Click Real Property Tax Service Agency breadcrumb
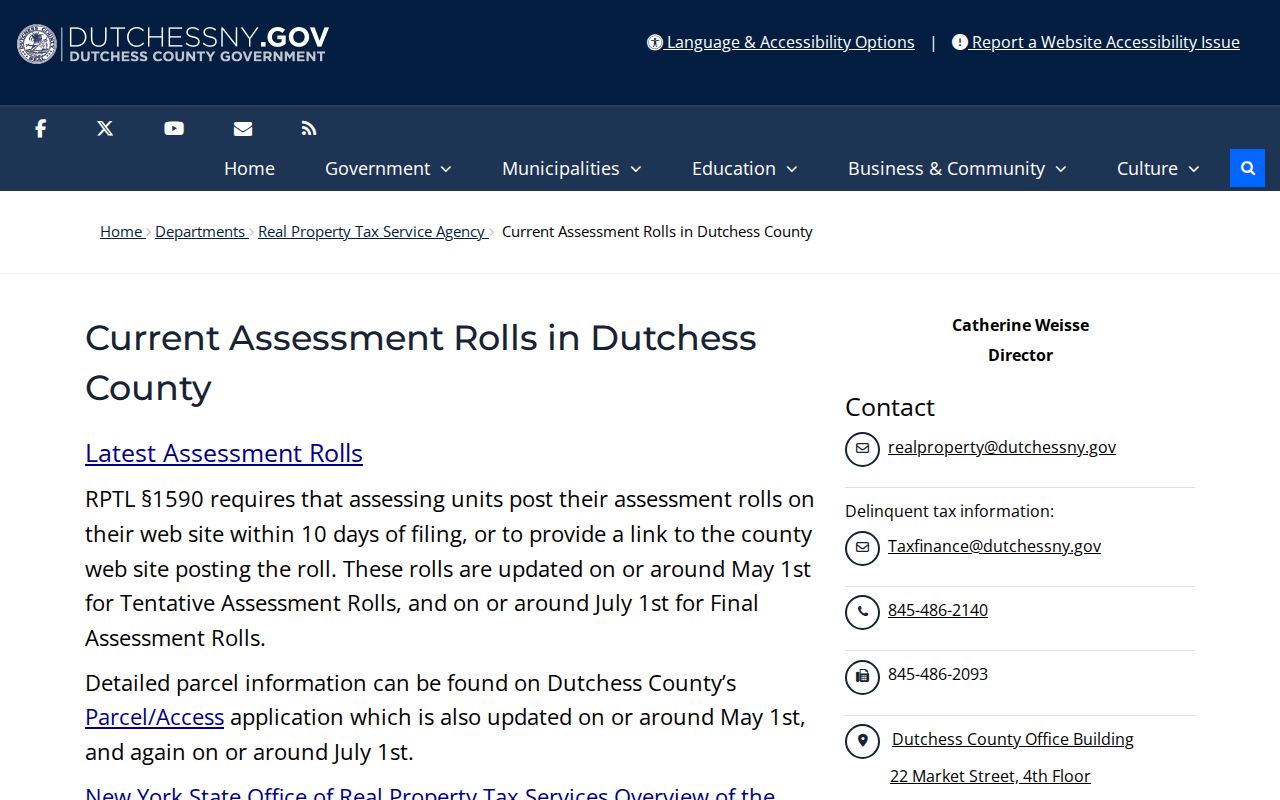This screenshot has height=800, width=1280. pos(372,231)
